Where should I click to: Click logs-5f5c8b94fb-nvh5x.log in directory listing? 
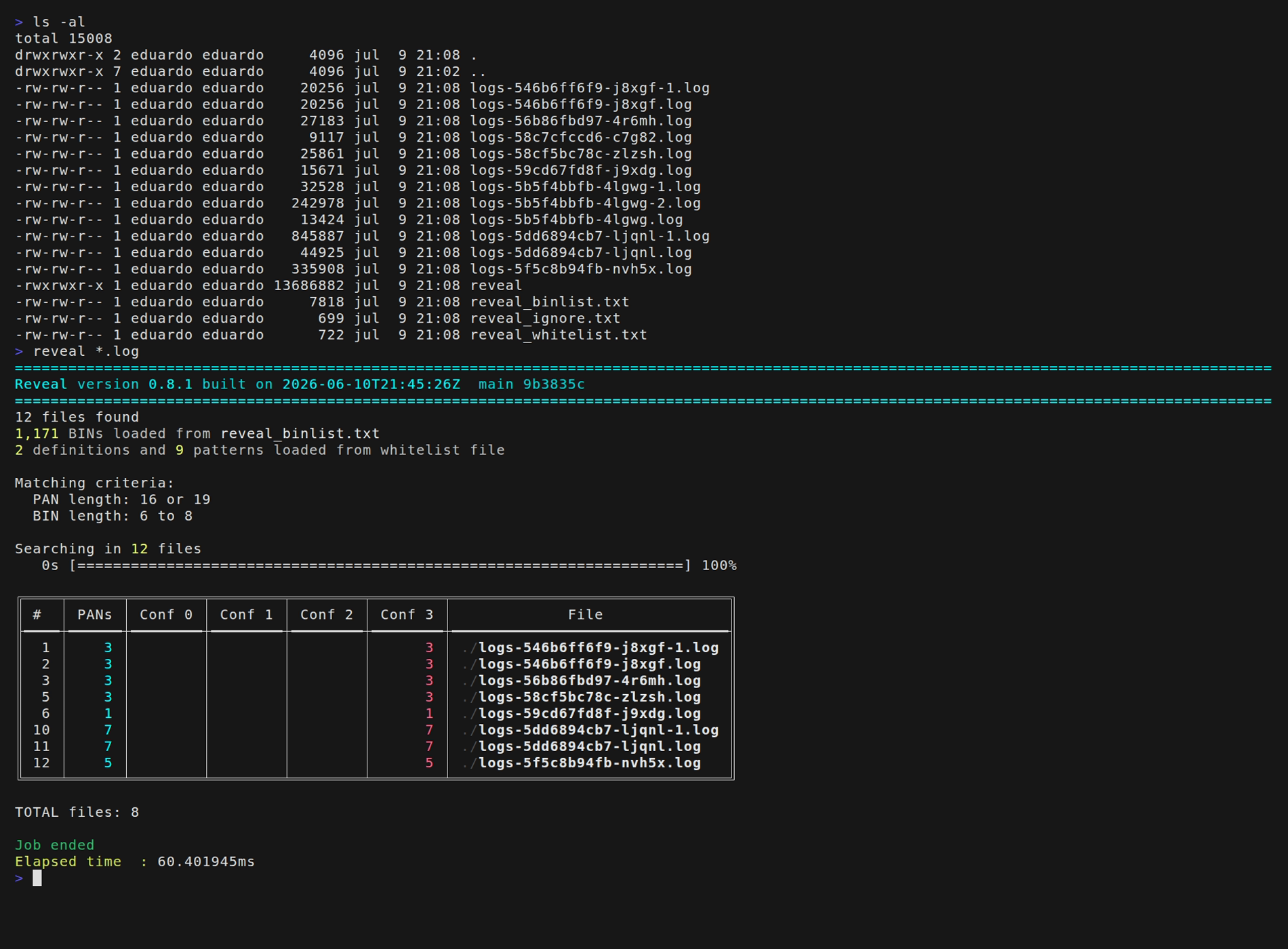point(581,269)
